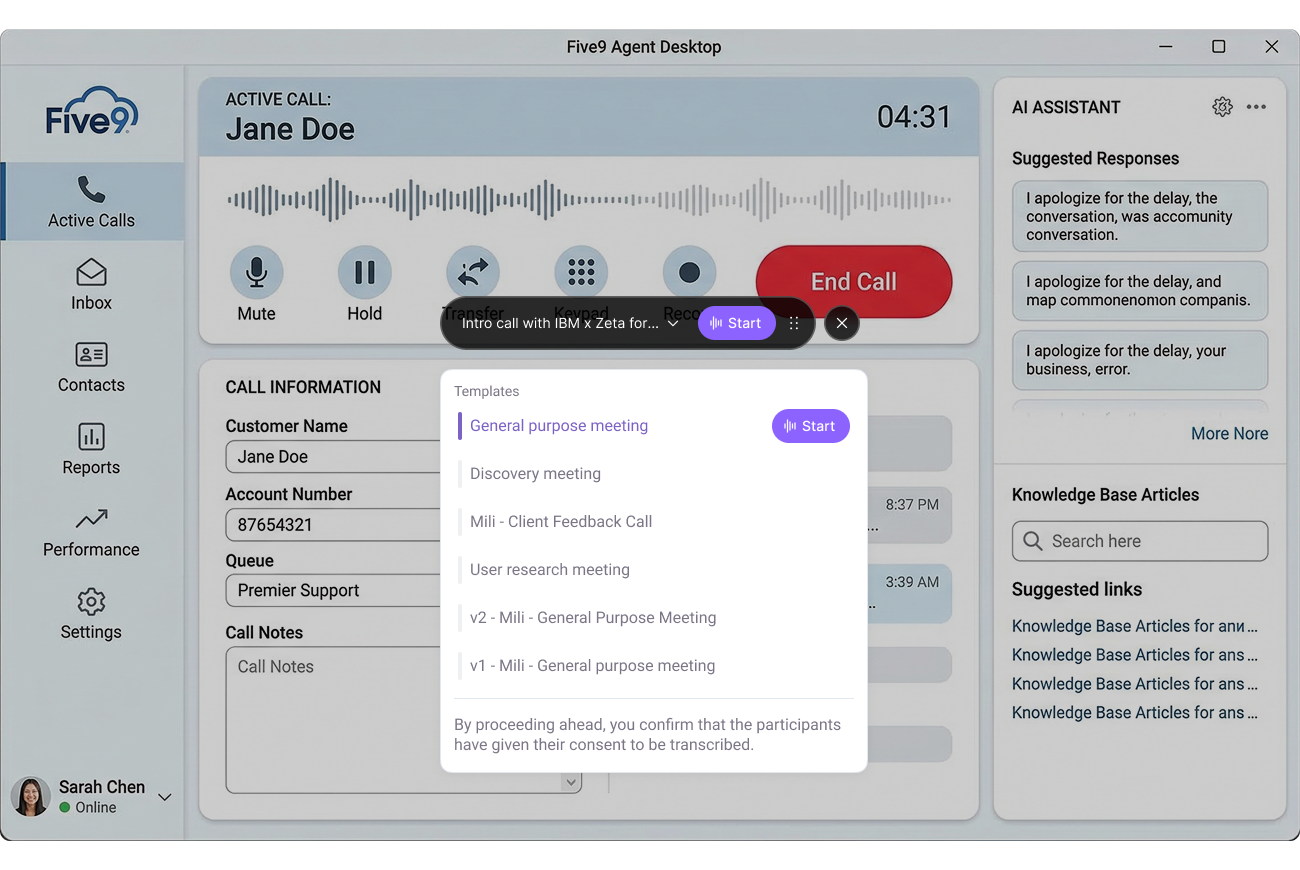Open AI Assistant more options menu

coord(1257,107)
